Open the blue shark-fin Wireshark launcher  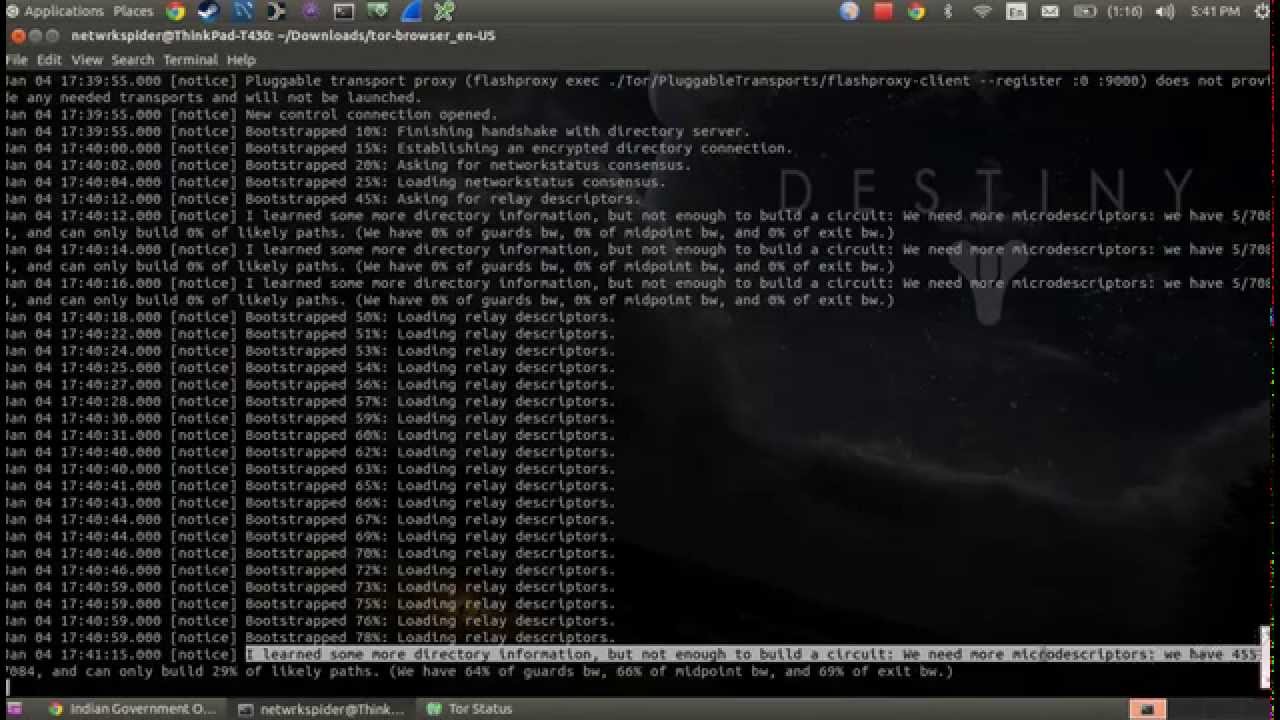coord(410,12)
